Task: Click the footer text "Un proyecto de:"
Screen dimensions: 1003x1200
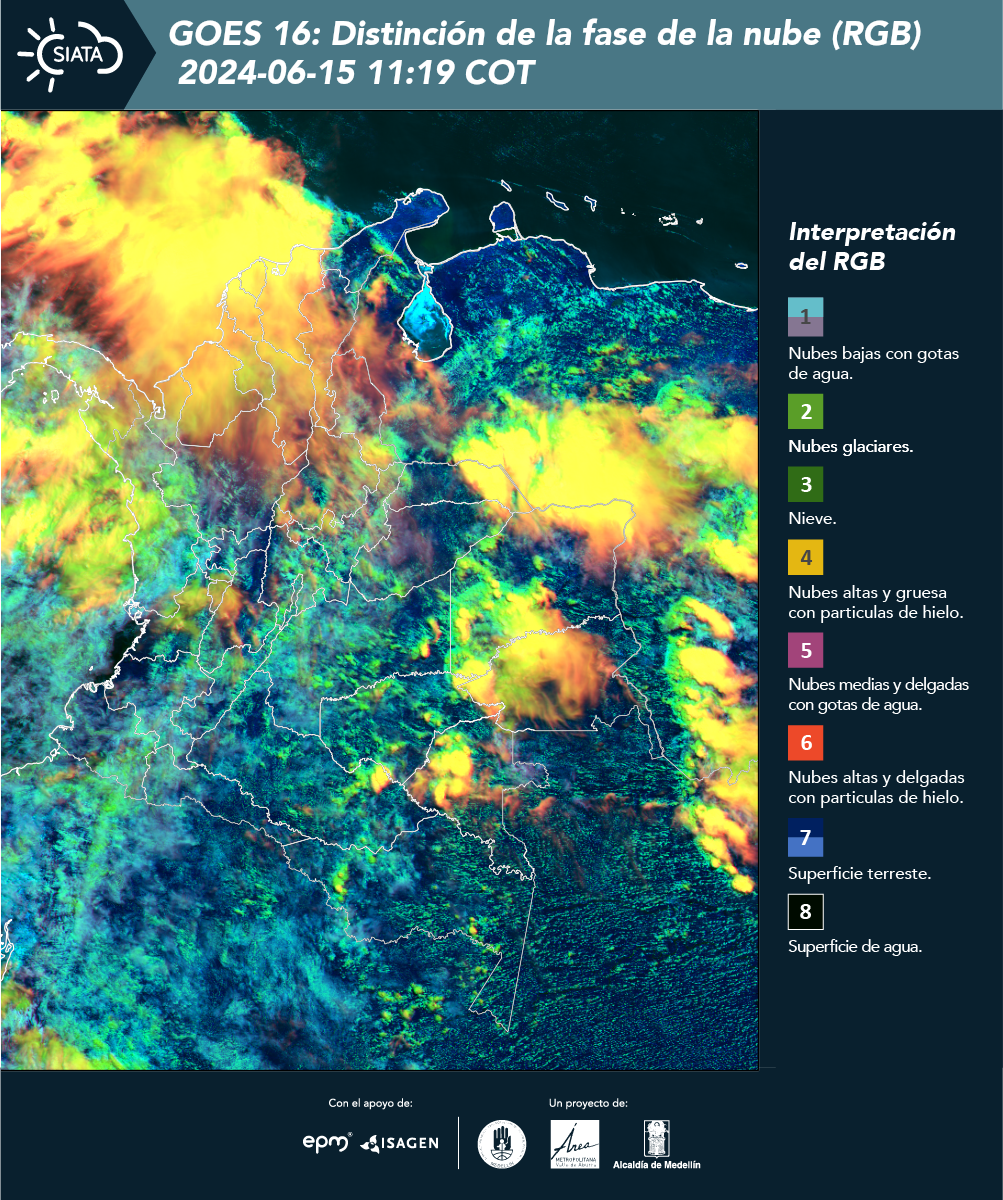Action: [x=588, y=1103]
